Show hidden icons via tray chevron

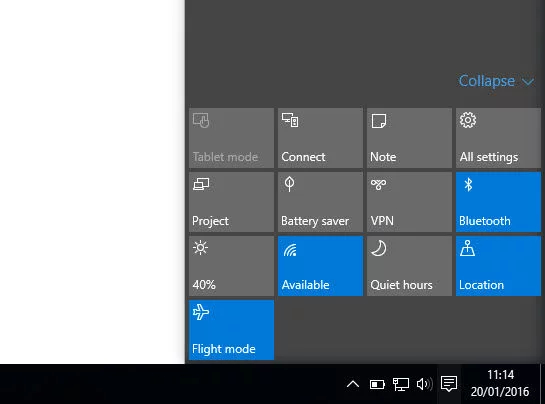click(353, 384)
